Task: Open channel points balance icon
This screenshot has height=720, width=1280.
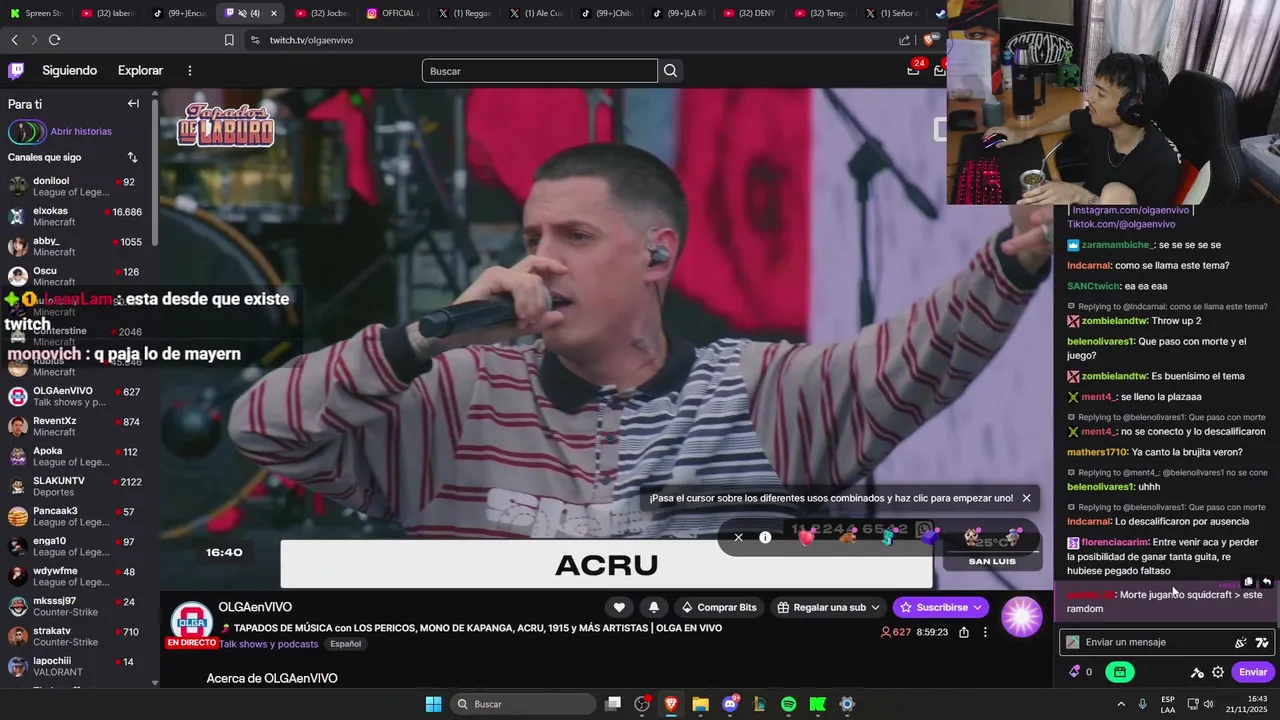Action: coord(1080,672)
